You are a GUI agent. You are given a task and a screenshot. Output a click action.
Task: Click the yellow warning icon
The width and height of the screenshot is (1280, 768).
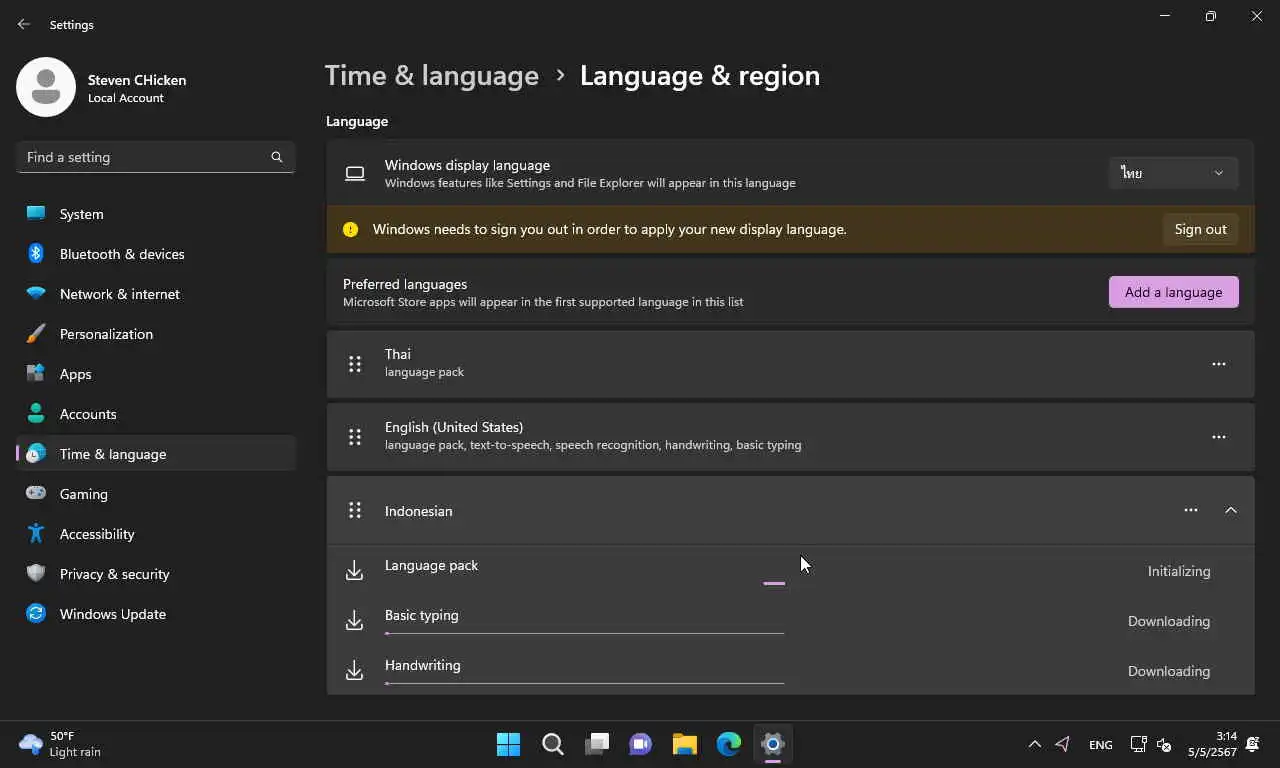(350, 229)
